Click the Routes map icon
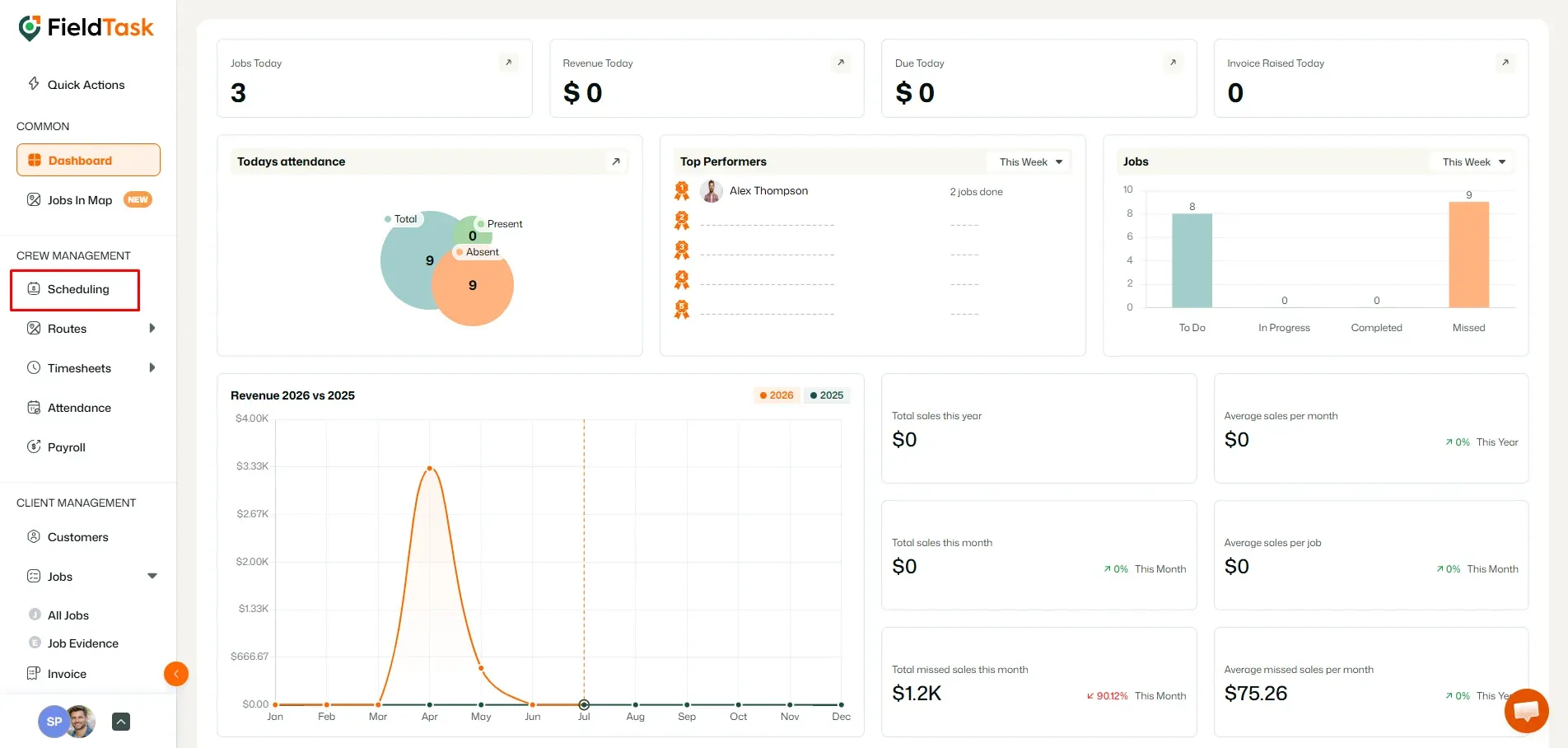 (34, 328)
